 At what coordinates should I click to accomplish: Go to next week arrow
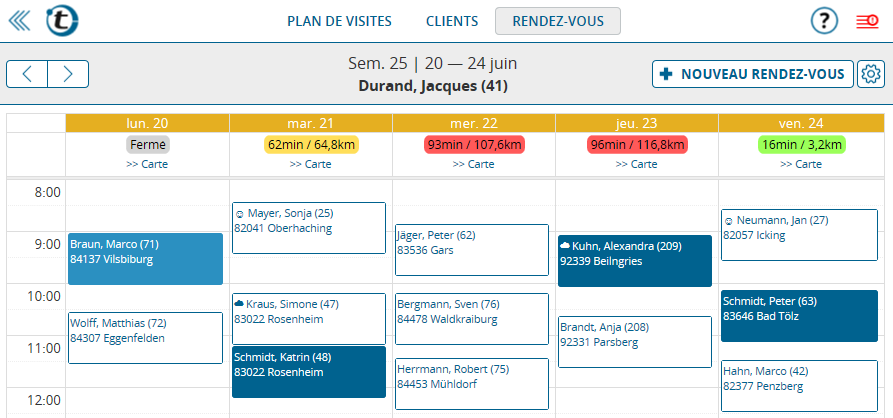(68, 74)
